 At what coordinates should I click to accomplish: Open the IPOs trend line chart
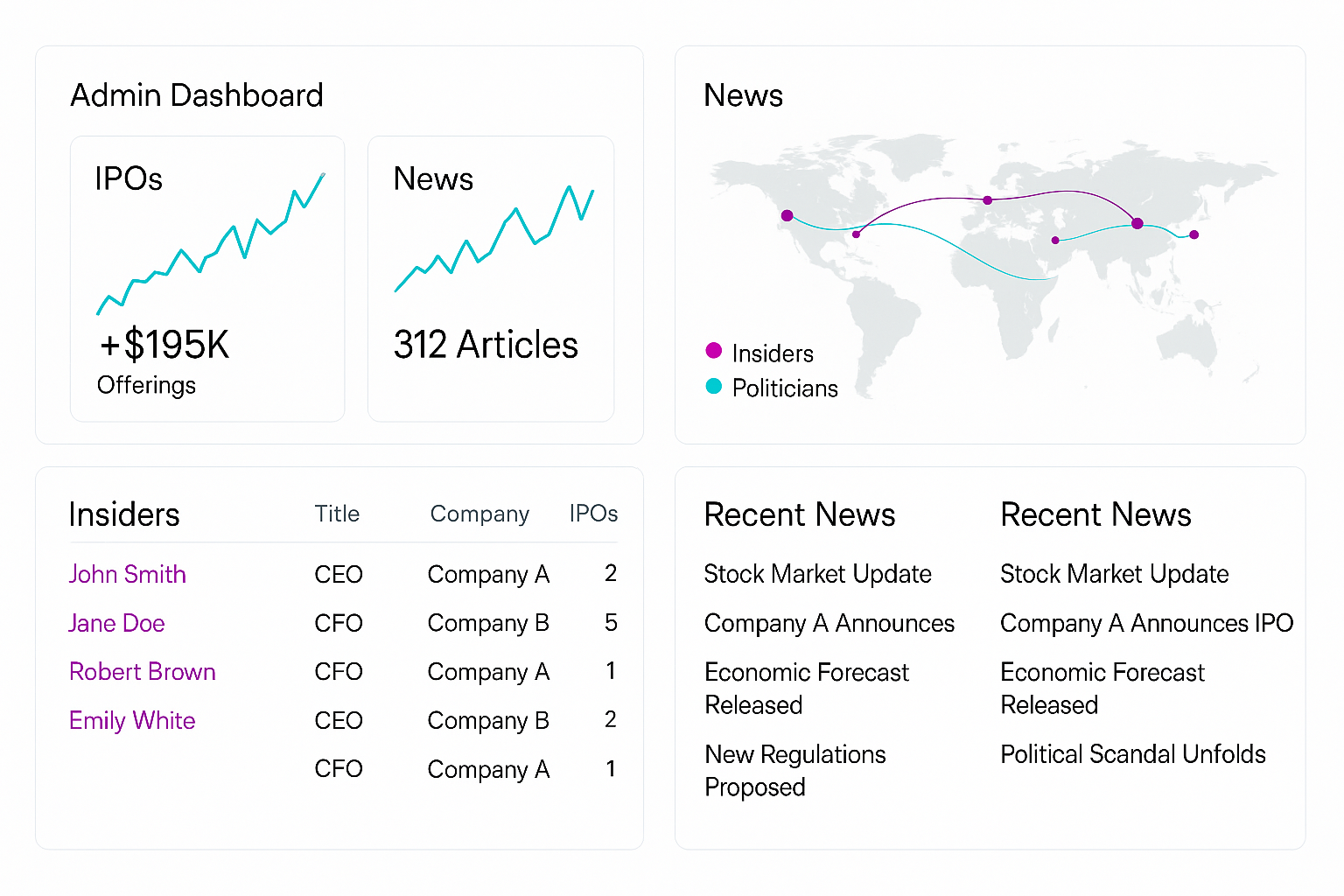click(210, 245)
